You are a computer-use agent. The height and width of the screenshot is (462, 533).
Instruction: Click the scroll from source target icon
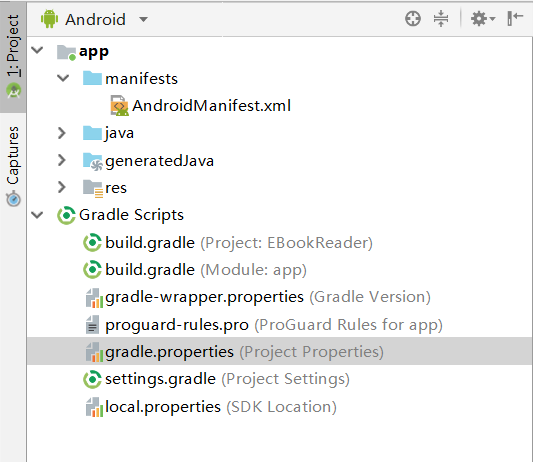[413, 19]
